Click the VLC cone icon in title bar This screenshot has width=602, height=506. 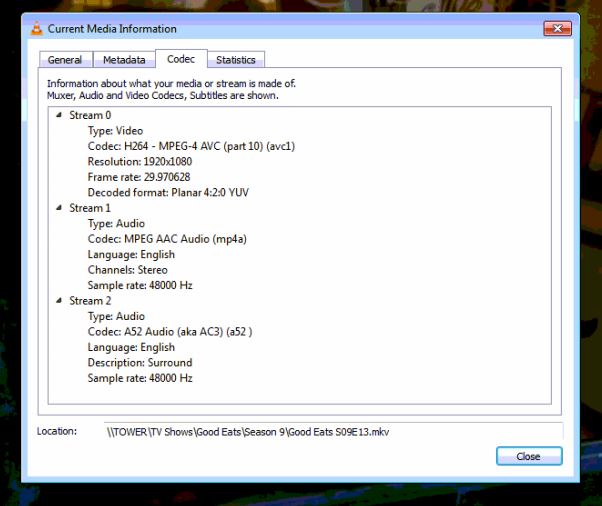tap(36, 29)
